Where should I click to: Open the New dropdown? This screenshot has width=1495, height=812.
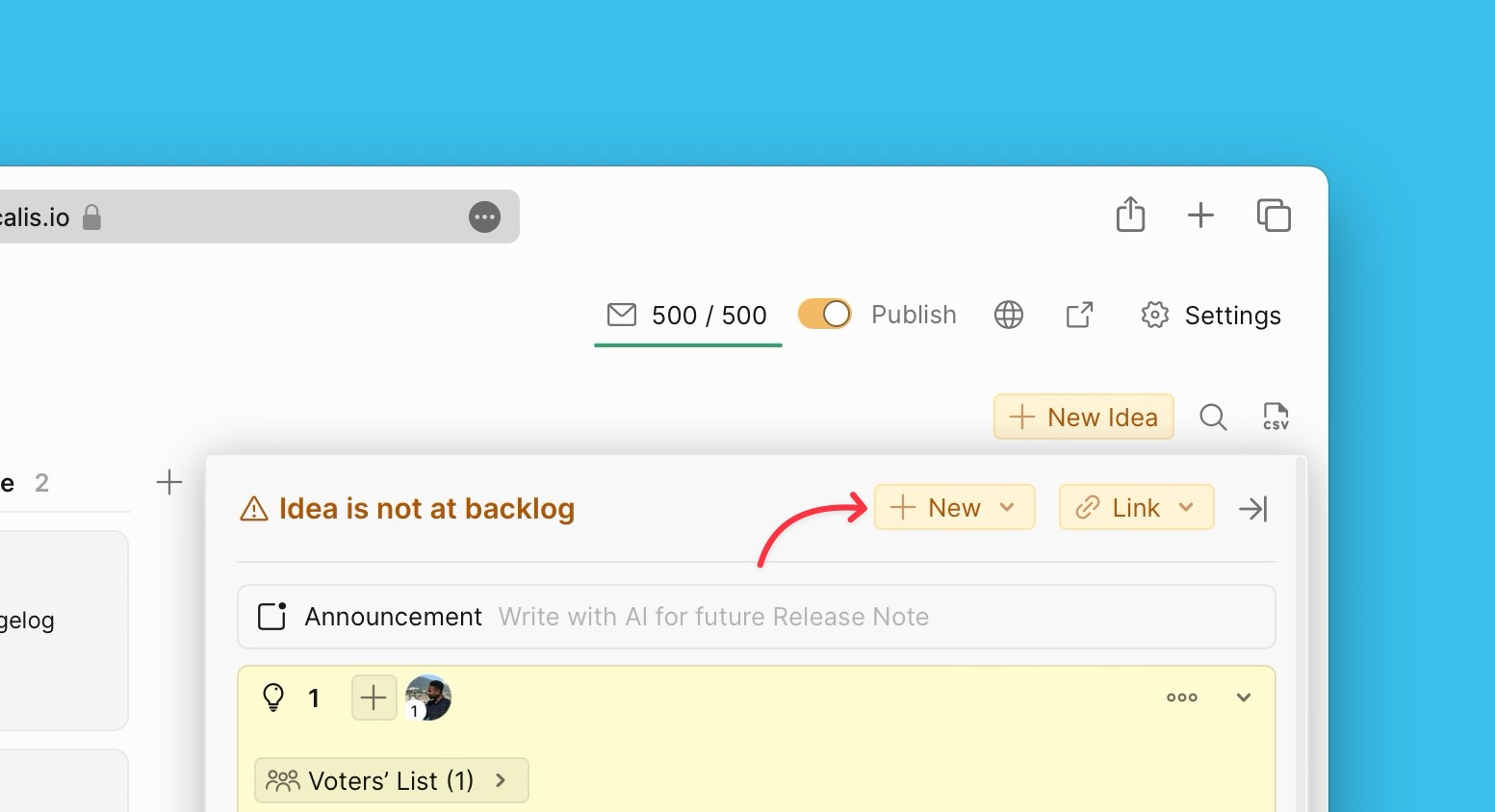pyautogui.click(x=954, y=507)
